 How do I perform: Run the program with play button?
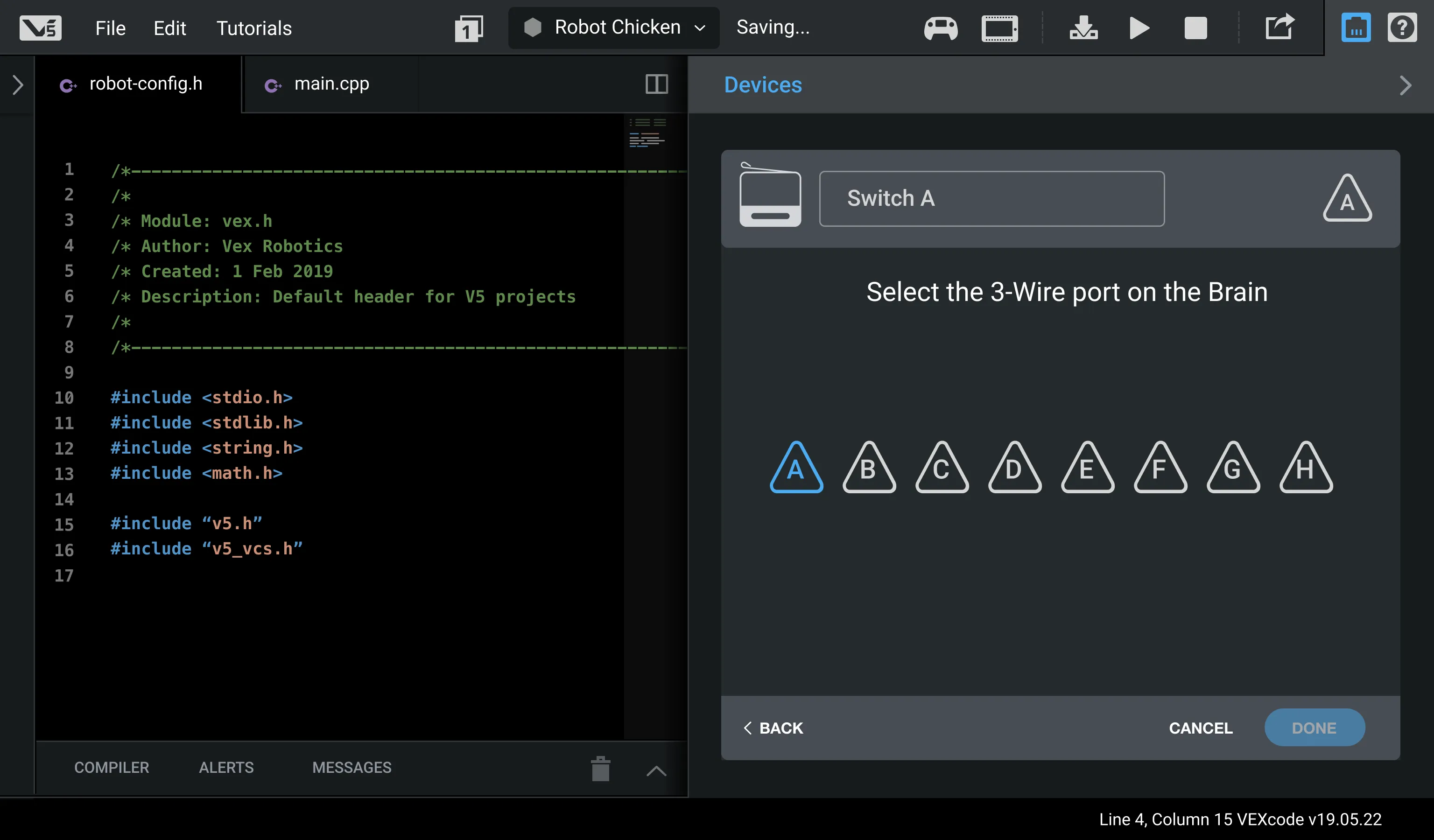1139,28
